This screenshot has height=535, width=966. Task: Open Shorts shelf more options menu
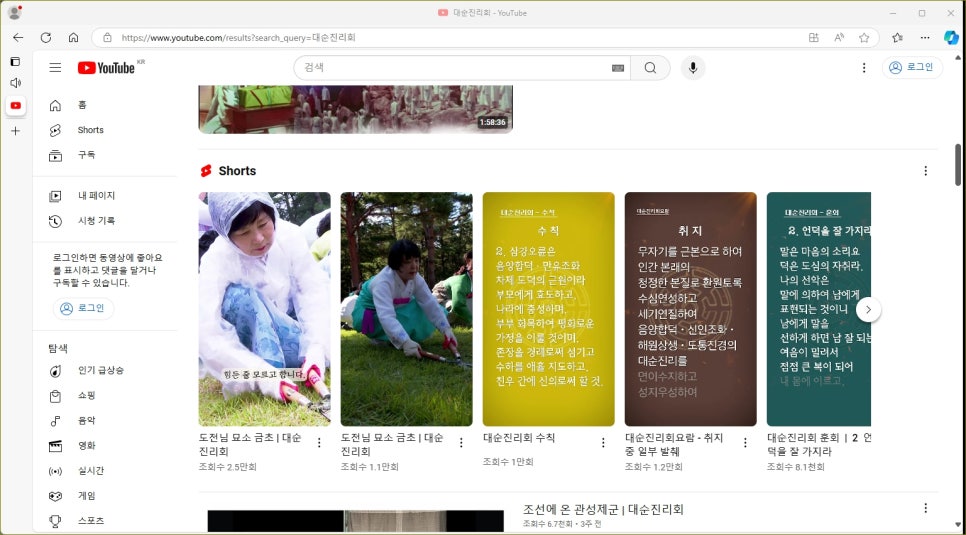[x=925, y=171]
